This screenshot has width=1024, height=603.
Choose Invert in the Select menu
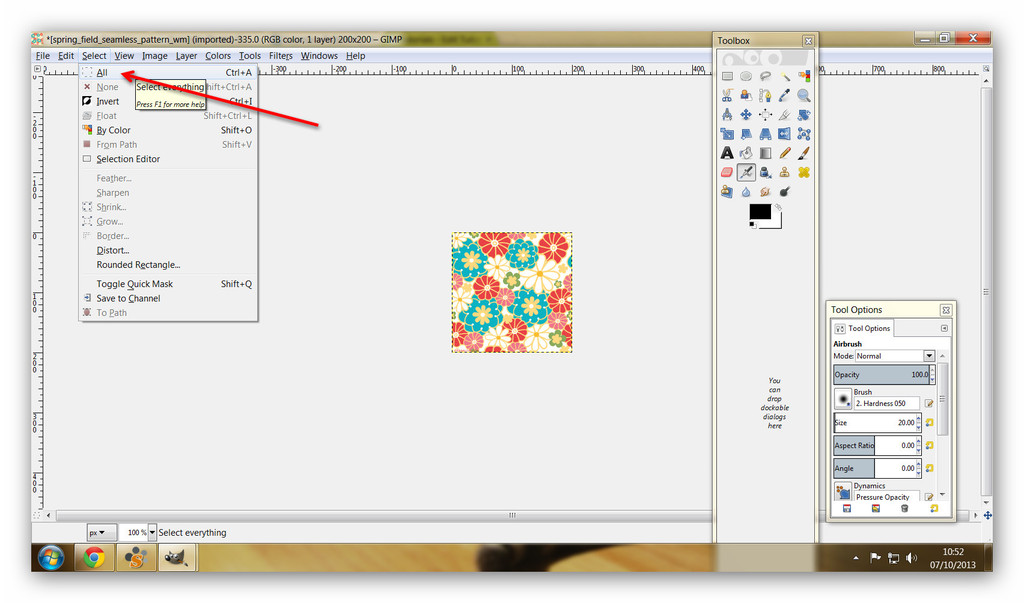[x=168, y=101]
